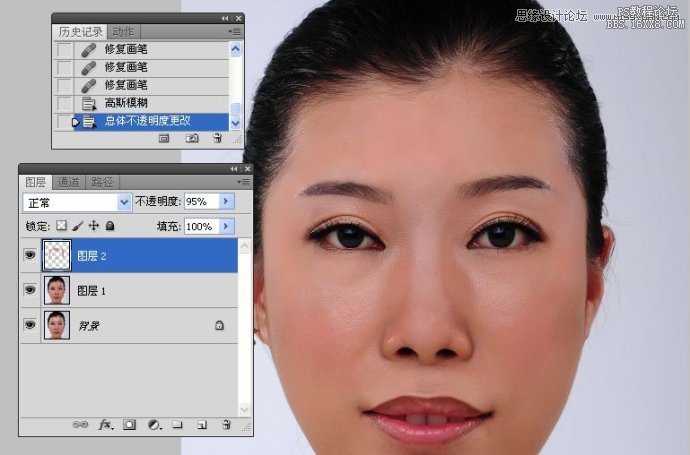Viewport: 690px width, 455px height.
Task: Hide the 图层 2 layer
Action: point(29,256)
